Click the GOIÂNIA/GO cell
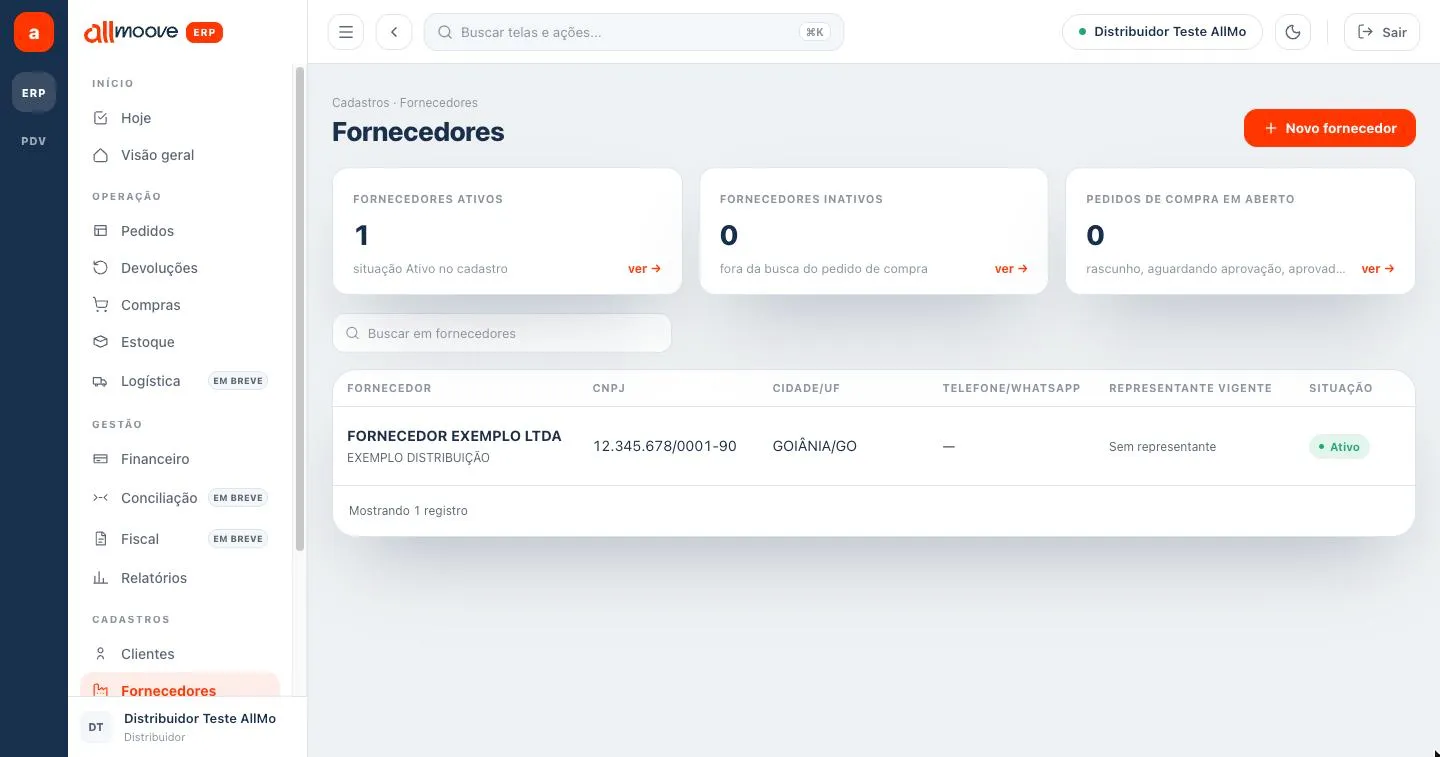Viewport: 1440px width, 757px height. 815,446
